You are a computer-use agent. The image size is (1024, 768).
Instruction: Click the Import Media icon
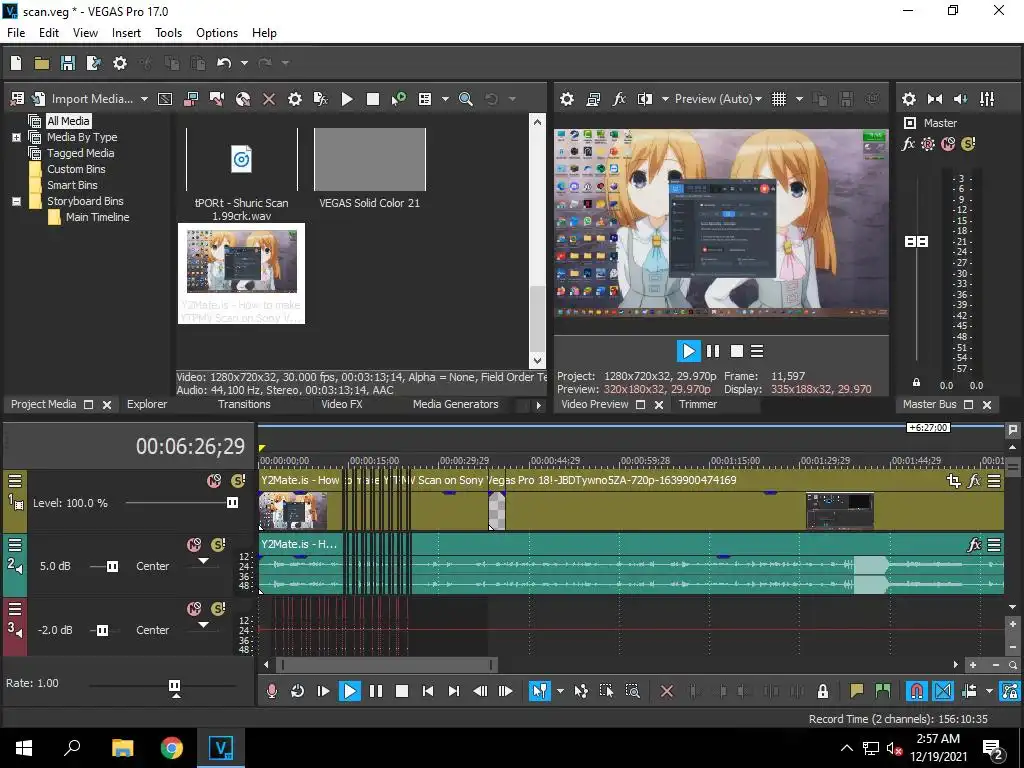pyautogui.click(x=39, y=99)
